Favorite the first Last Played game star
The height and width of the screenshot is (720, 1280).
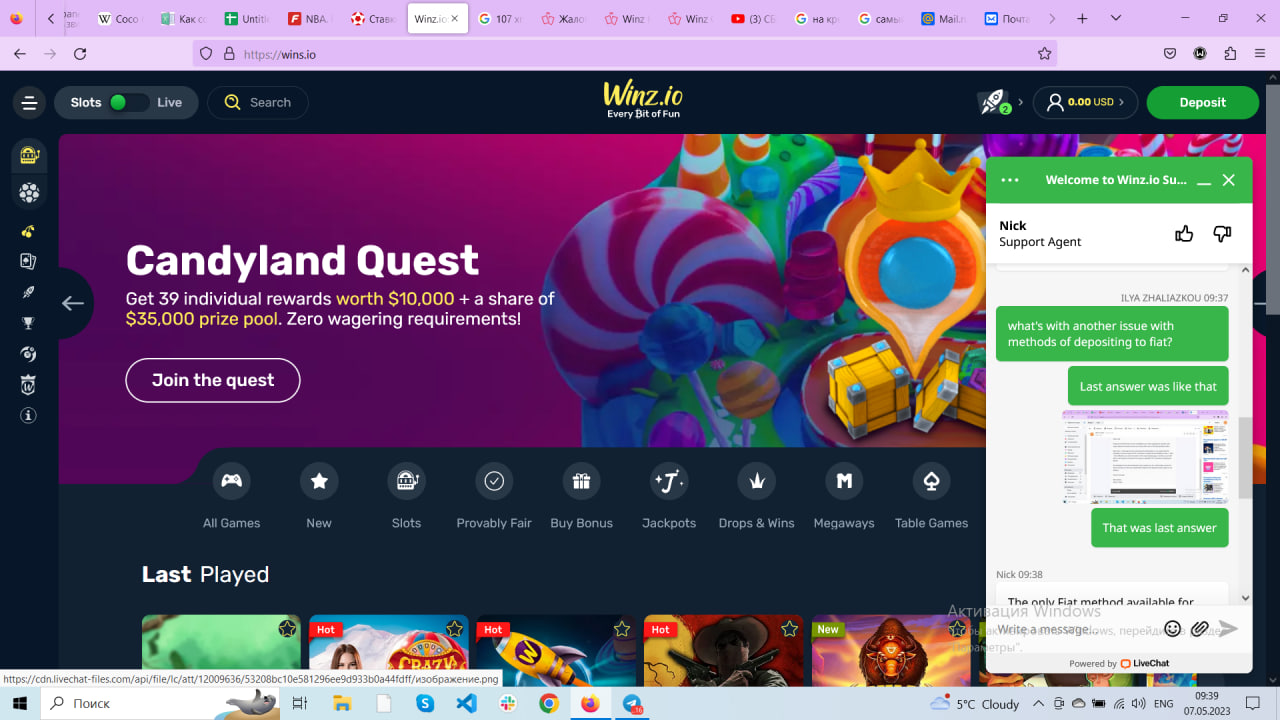click(287, 629)
